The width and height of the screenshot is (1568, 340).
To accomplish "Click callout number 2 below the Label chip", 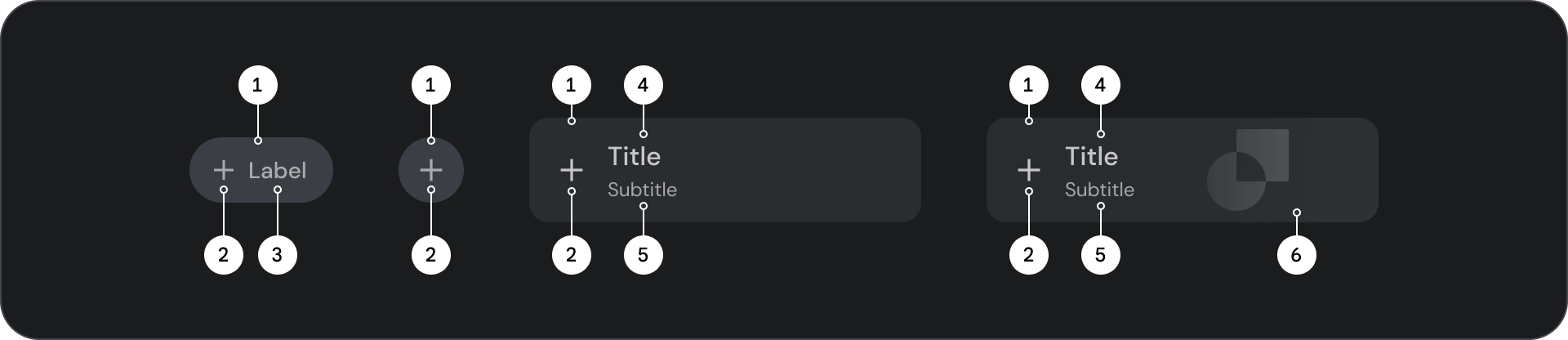I will [223, 255].
